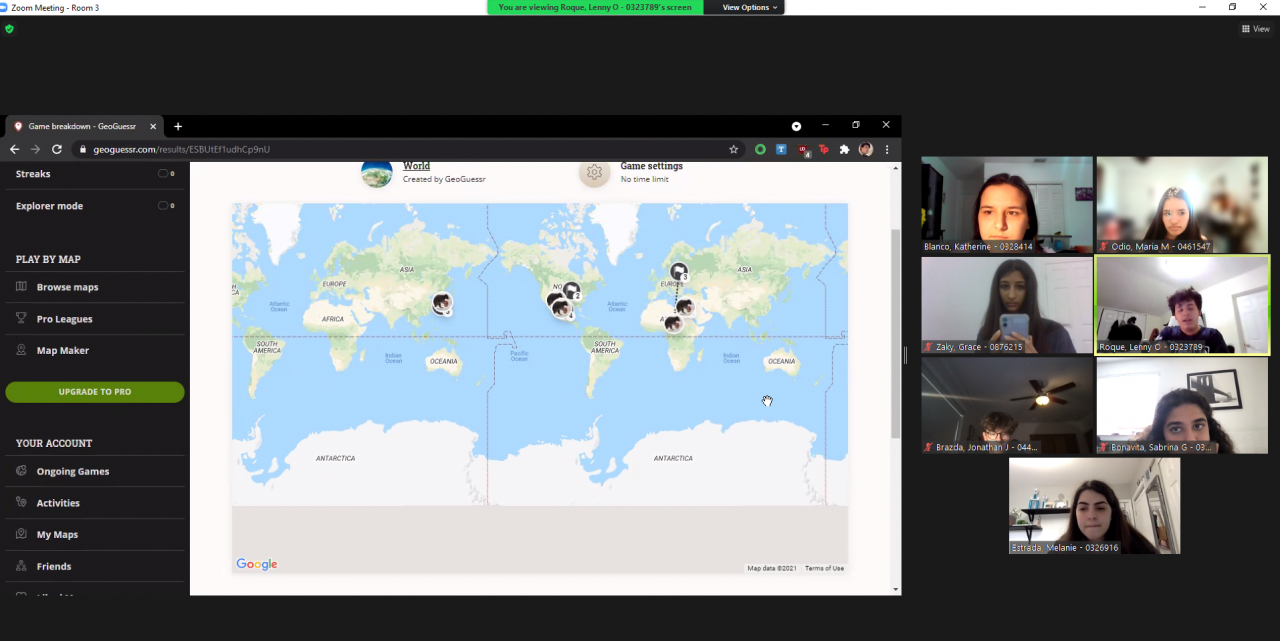1280x641 pixels.
Task: Click the blue T browser extension
Action: 781,149
